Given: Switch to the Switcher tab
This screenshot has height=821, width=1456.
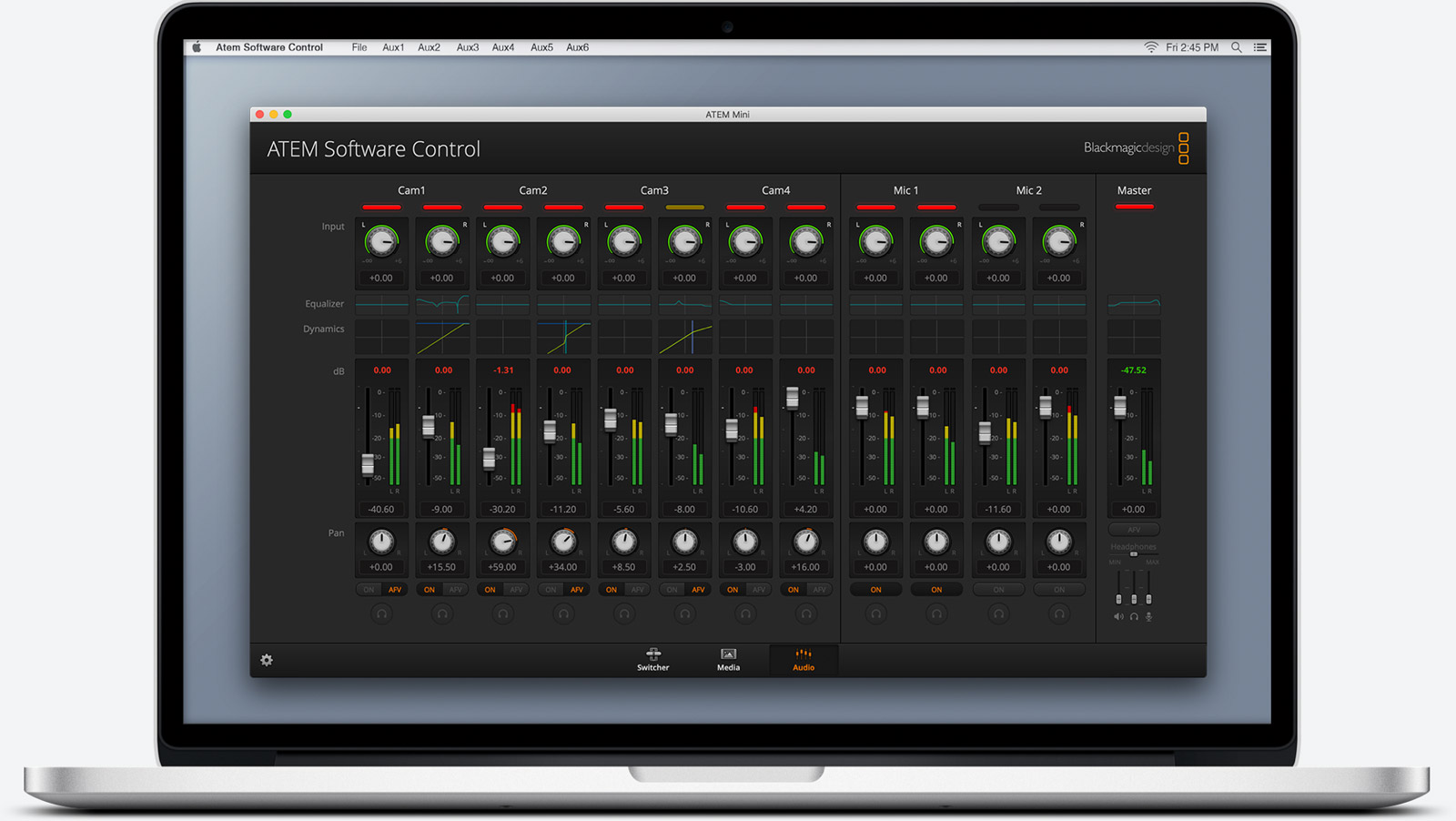Looking at the screenshot, I should tap(652, 660).
